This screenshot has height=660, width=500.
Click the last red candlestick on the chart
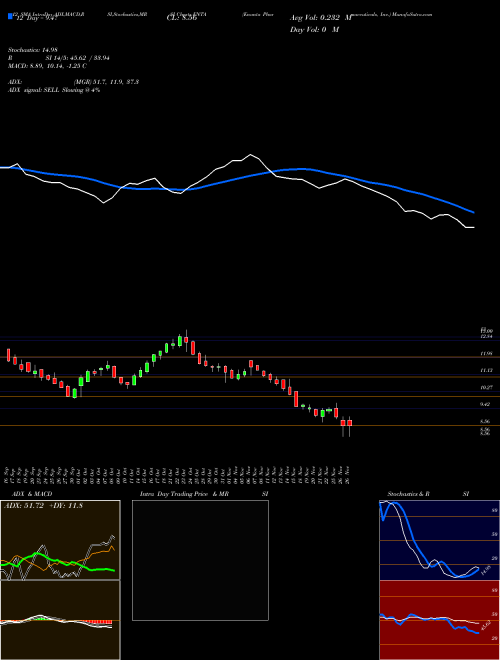(x=349, y=423)
